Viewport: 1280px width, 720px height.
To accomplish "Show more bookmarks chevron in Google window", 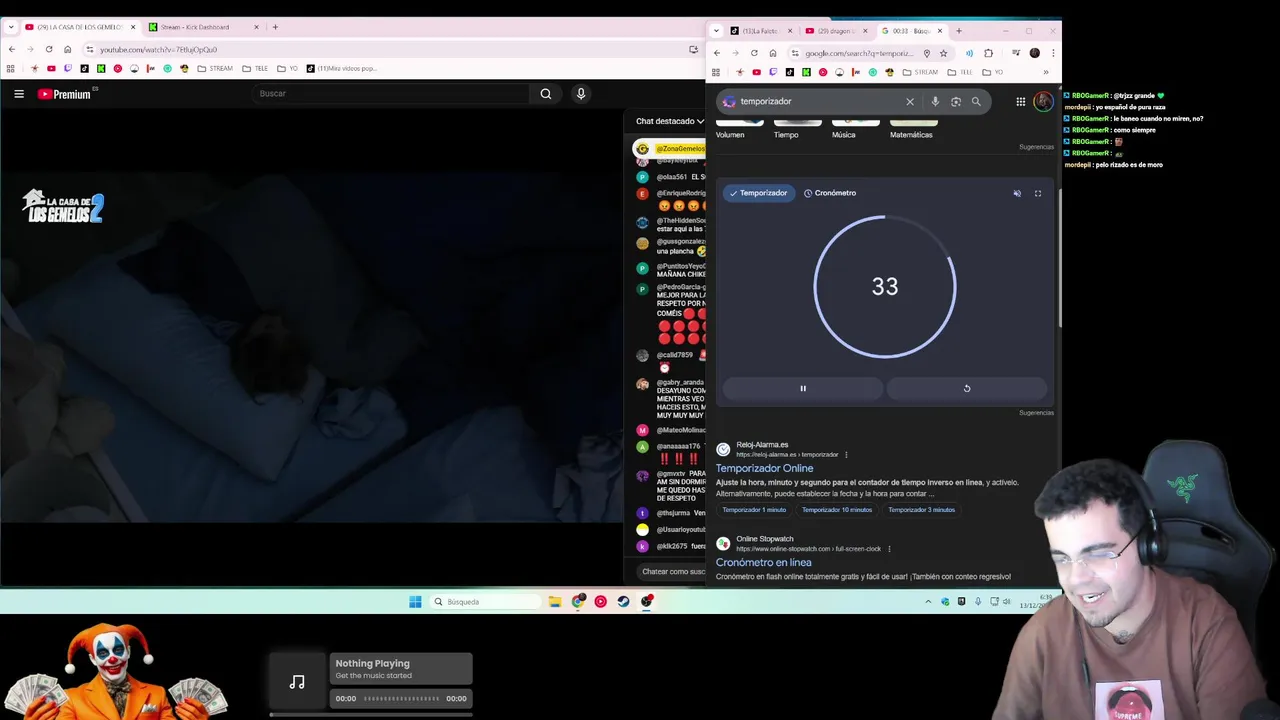I will click(x=1046, y=72).
